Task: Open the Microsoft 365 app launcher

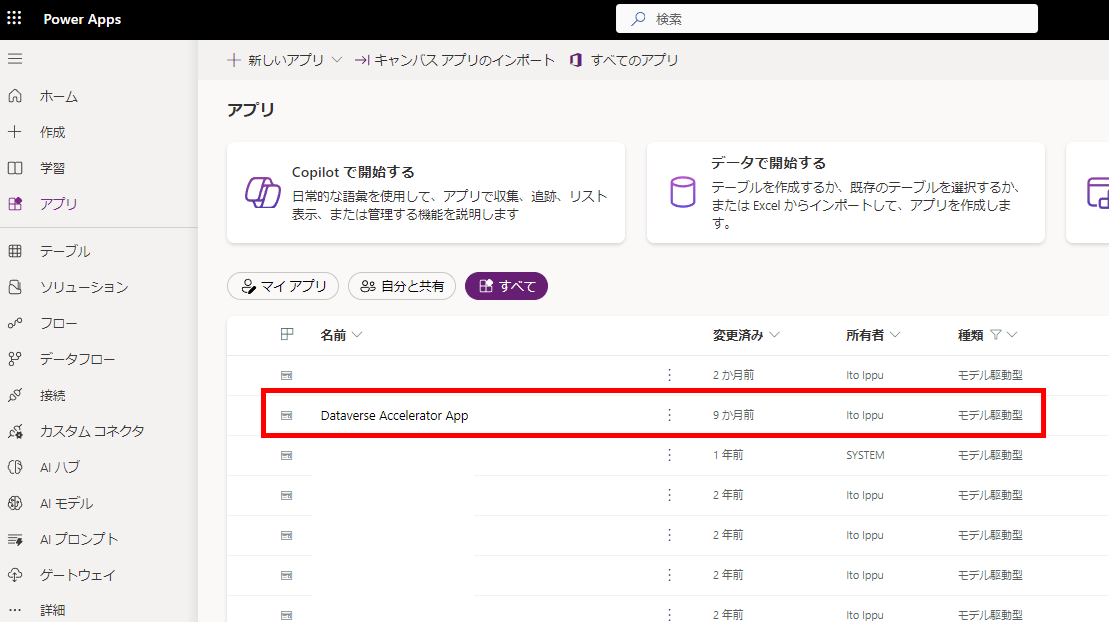Action: tap(14, 18)
